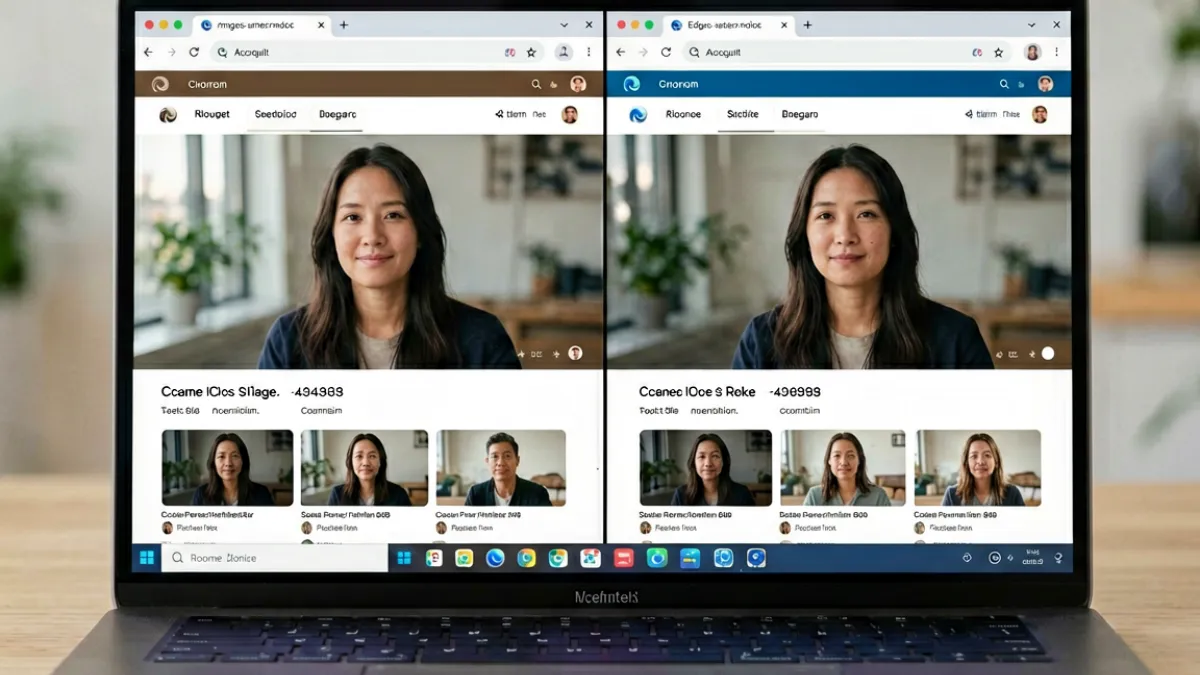The height and width of the screenshot is (675, 1200).
Task: Reload the page in the brown-header browser window
Action: coord(193,52)
